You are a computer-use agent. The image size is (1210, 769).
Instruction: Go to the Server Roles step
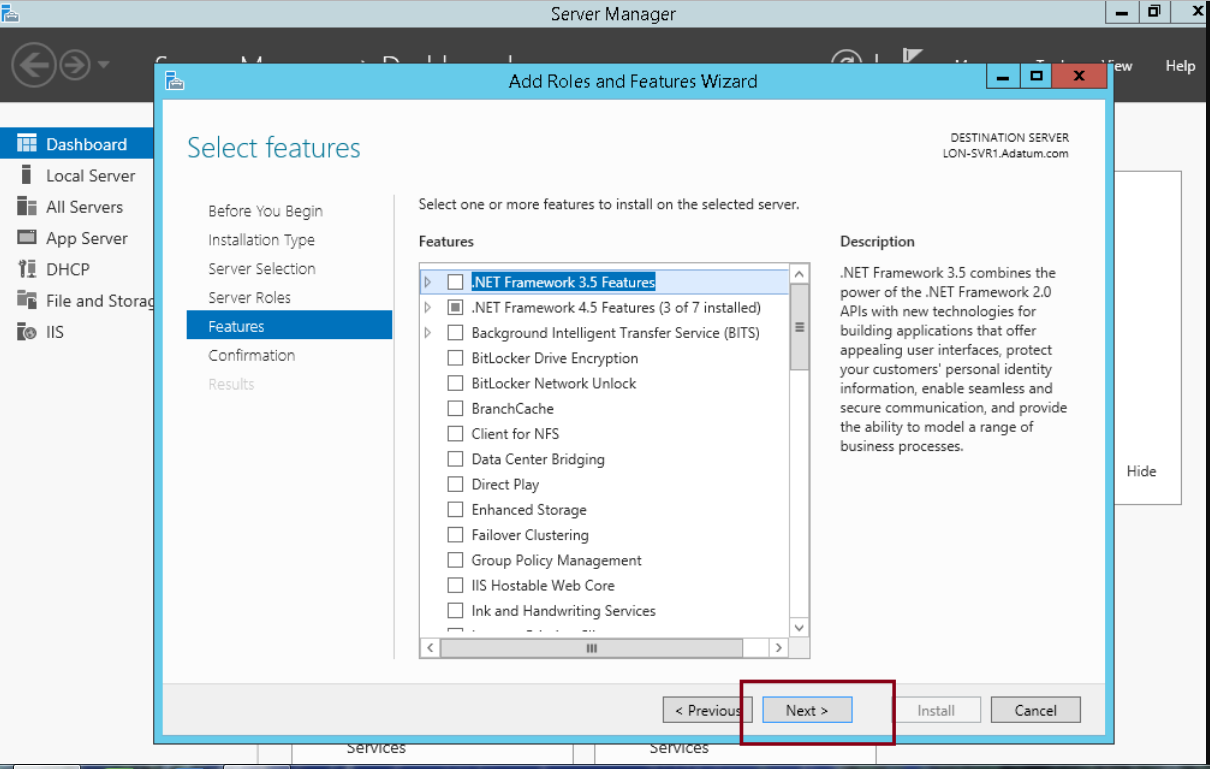(249, 298)
